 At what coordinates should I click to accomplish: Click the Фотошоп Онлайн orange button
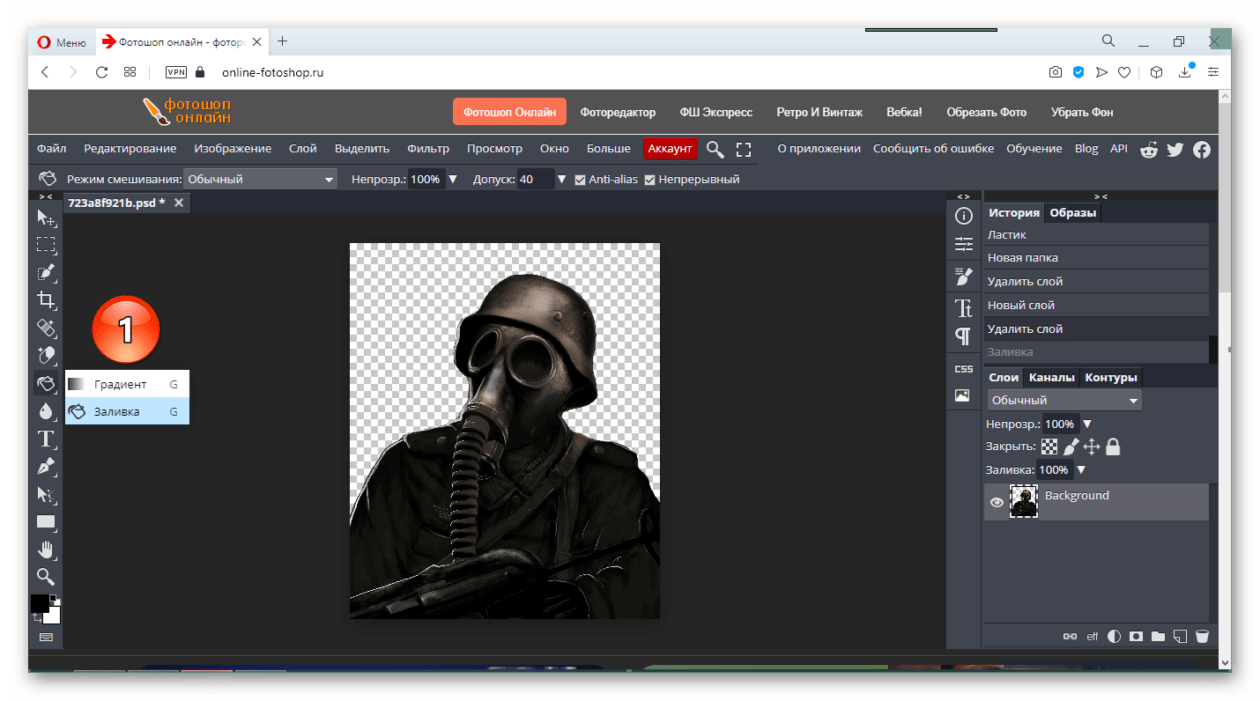click(510, 112)
